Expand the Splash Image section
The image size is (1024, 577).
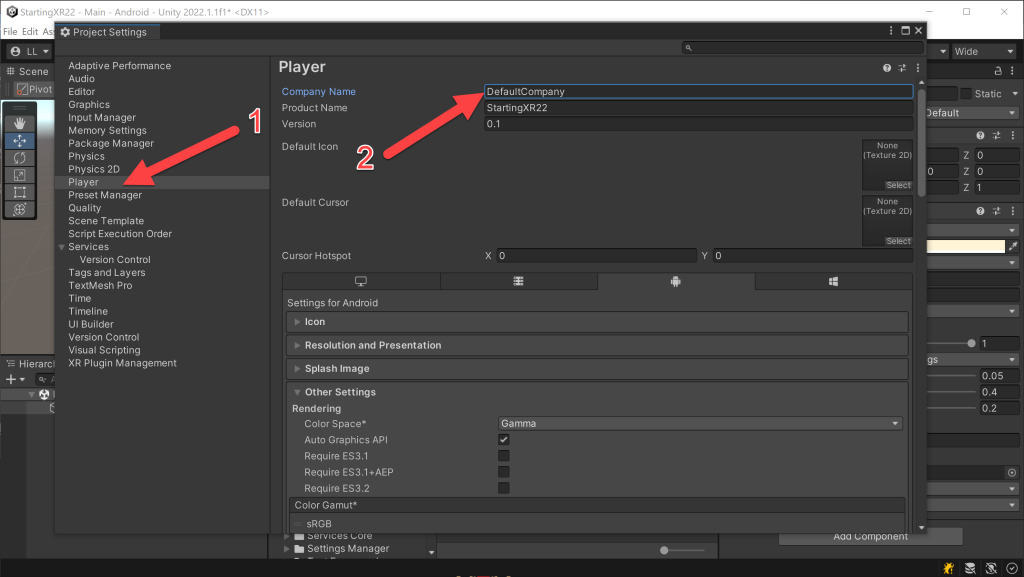click(x=597, y=369)
